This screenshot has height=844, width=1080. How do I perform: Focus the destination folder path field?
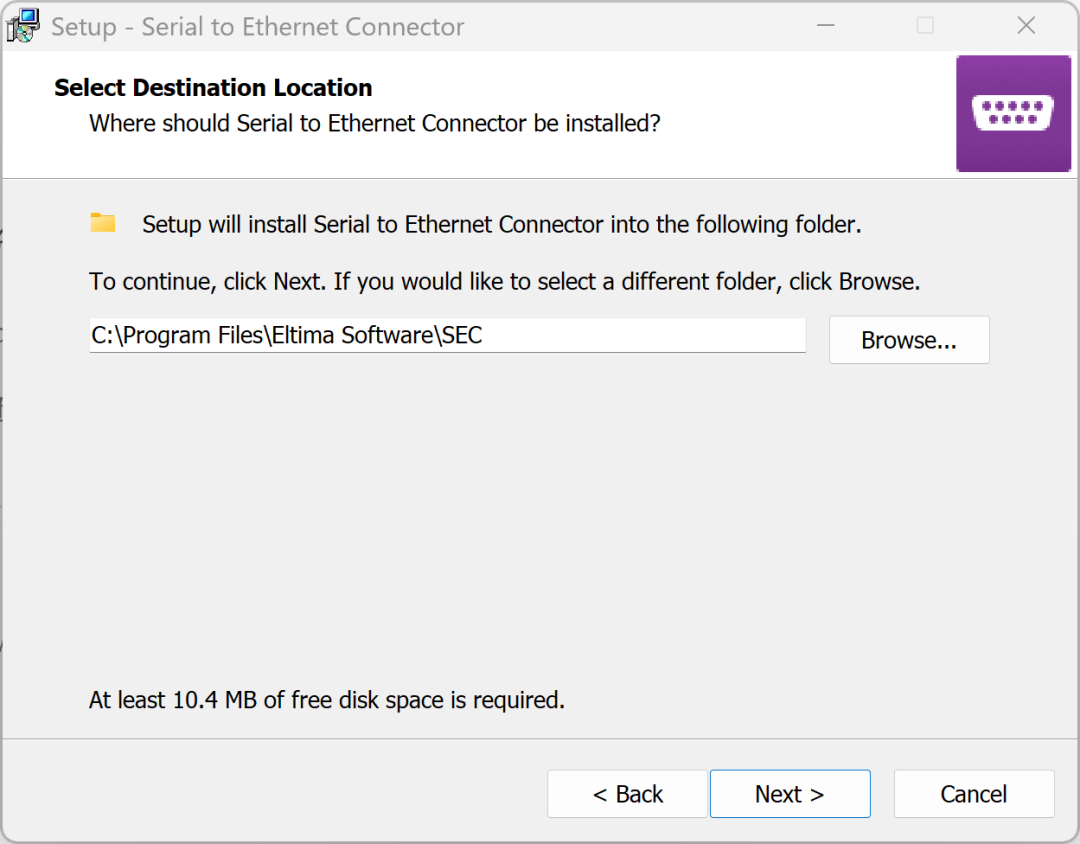coord(447,336)
